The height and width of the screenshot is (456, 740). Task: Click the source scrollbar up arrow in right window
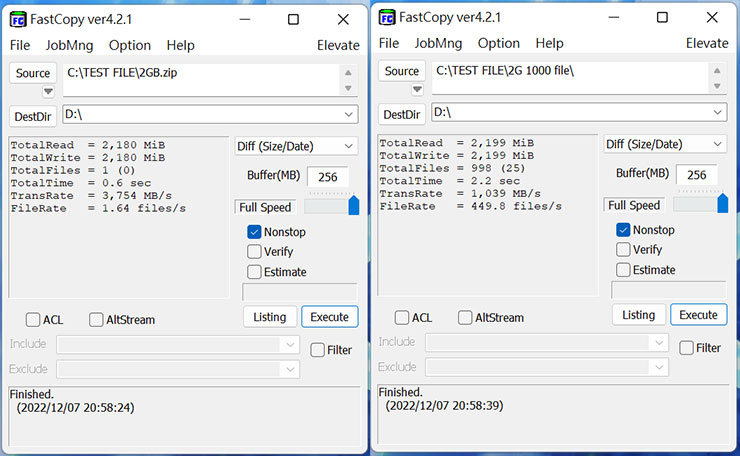(717, 71)
